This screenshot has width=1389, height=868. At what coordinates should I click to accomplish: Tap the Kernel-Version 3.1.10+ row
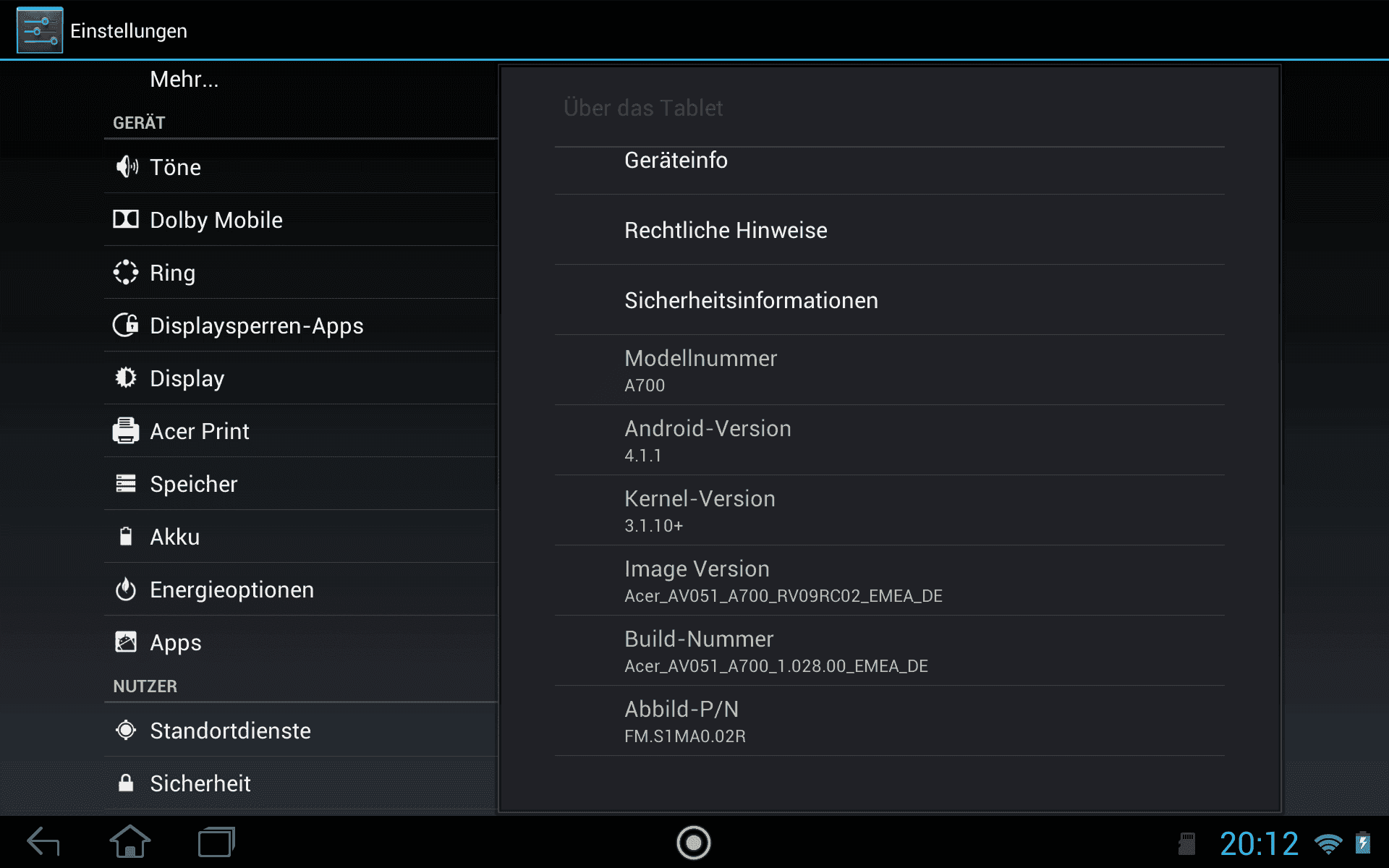point(890,511)
